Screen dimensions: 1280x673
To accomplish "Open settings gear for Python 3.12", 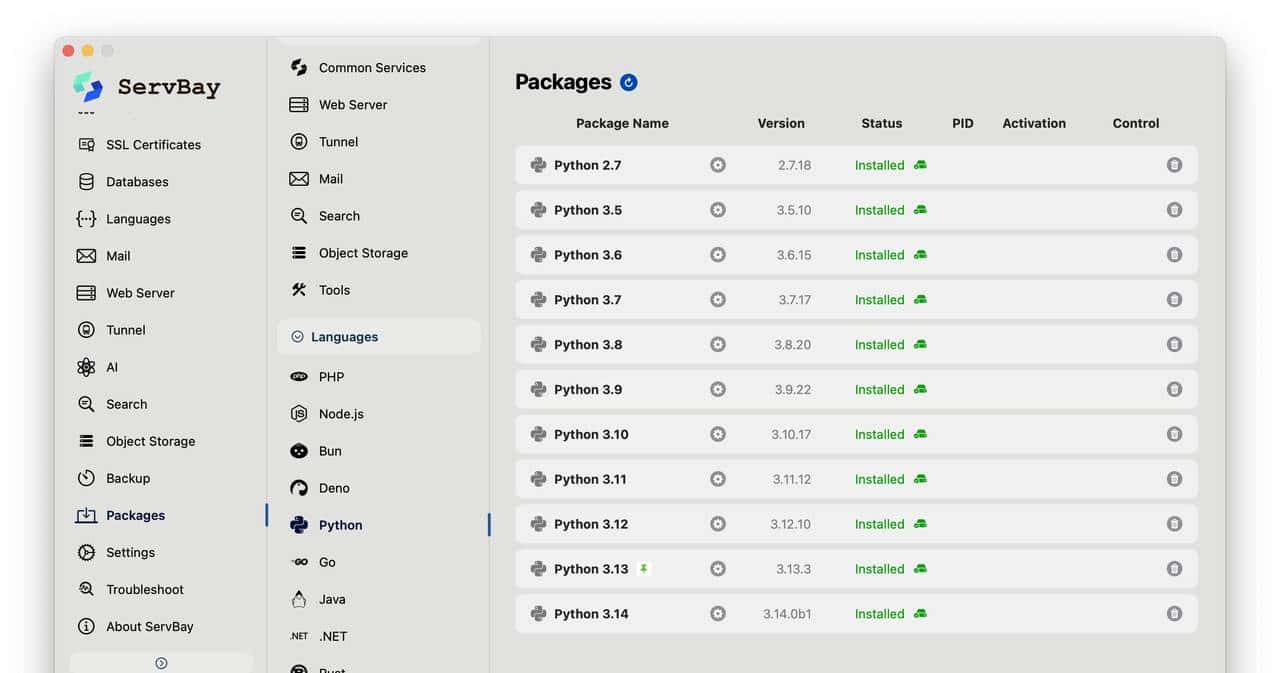I will pyautogui.click(x=717, y=524).
